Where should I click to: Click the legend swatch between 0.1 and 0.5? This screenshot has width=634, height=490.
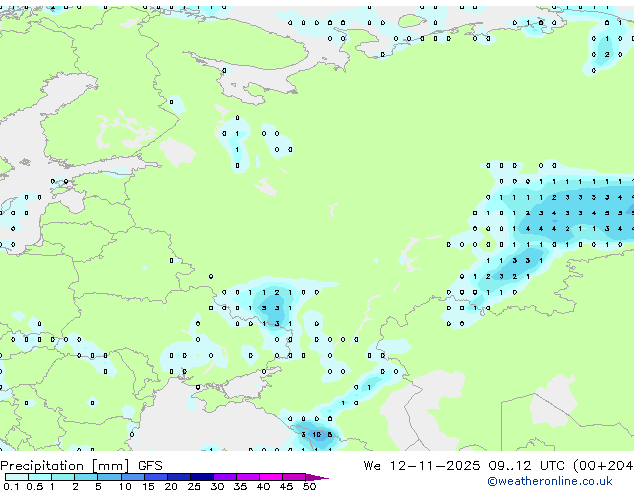point(17,477)
